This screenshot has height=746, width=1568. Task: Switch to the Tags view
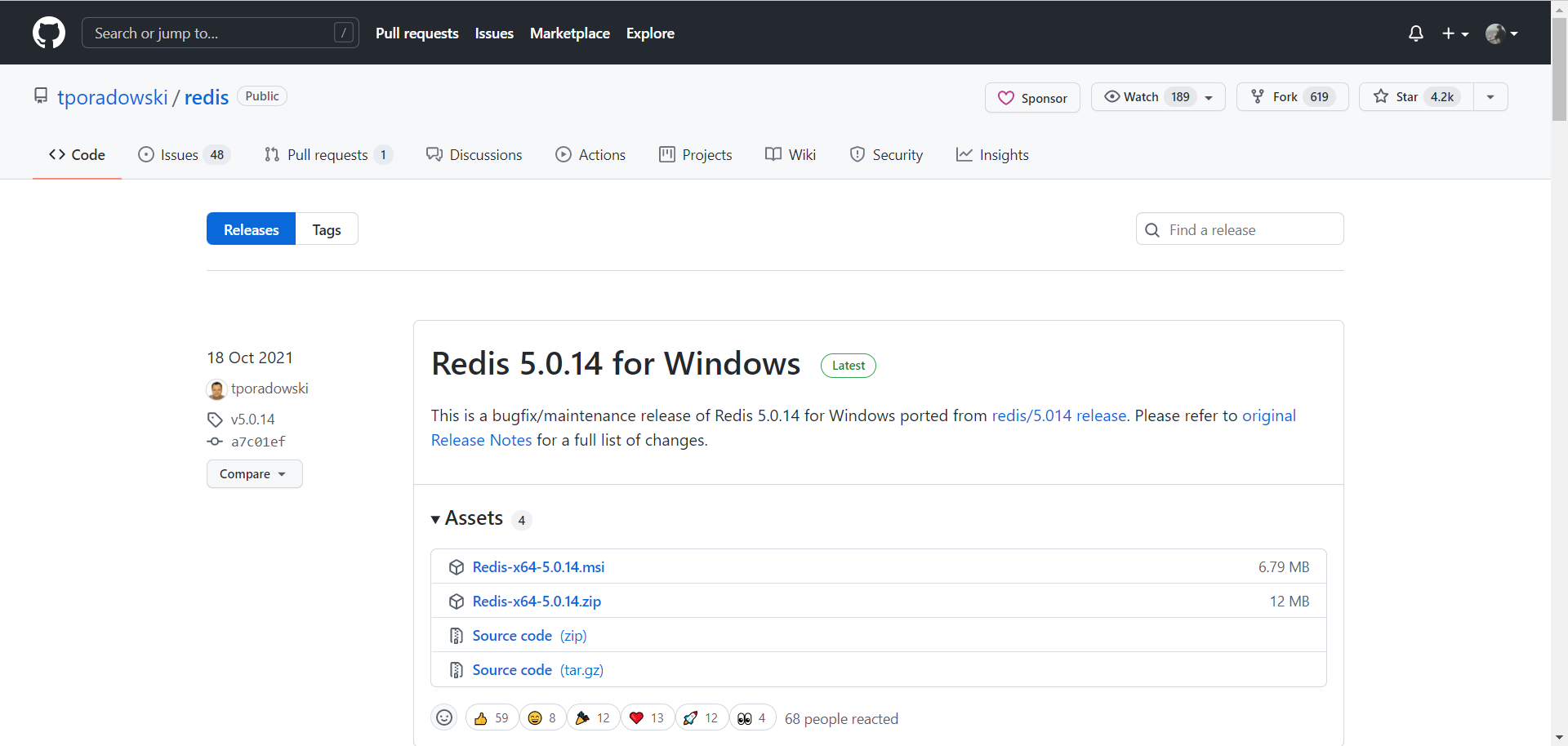point(327,229)
